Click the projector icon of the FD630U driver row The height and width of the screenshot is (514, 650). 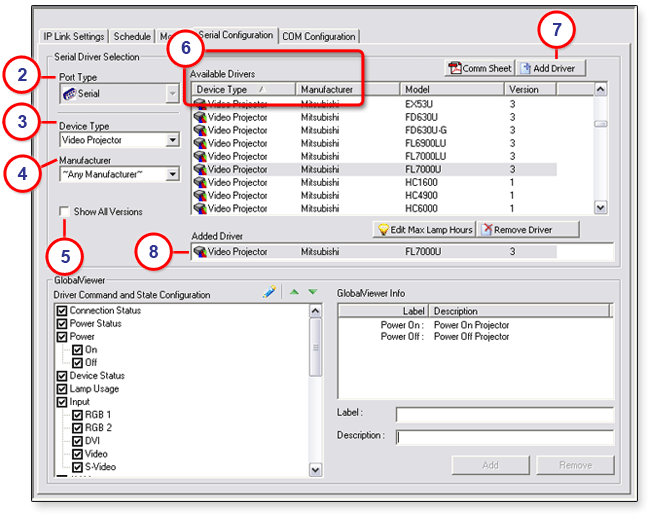199,117
